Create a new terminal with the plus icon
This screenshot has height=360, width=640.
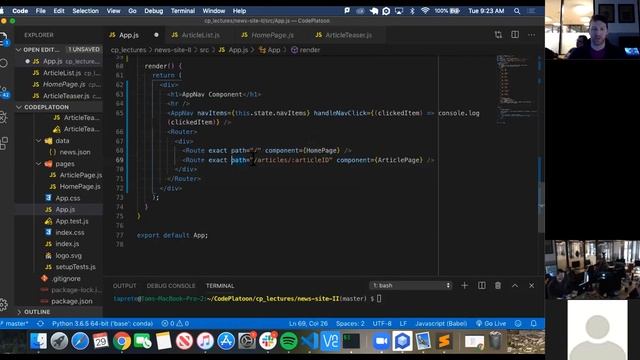(x=464, y=285)
